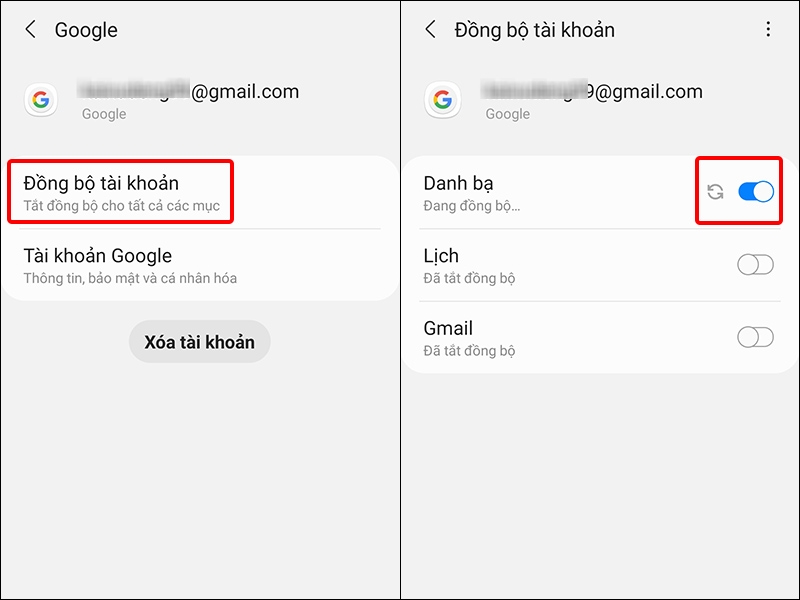The width and height of the screenshot is (800, 600).
Task: Tap the Gmail address on the left screen
Action: [190, 92]
